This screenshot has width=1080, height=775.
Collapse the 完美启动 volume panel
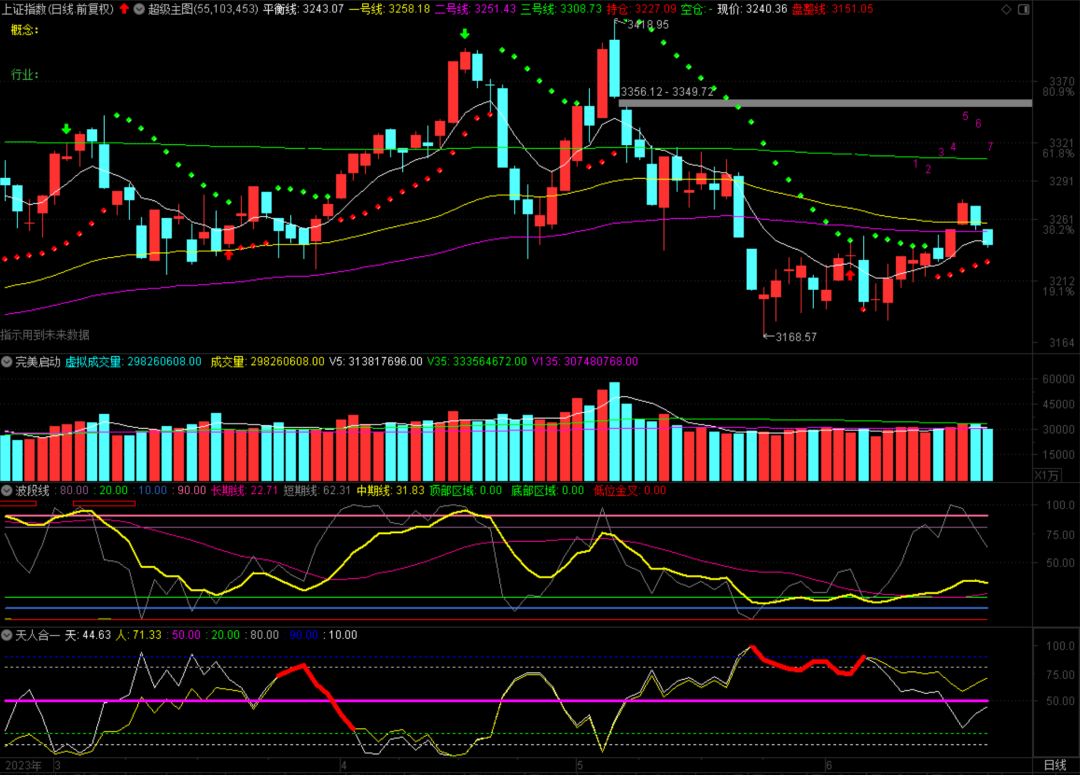click(7, 361)
